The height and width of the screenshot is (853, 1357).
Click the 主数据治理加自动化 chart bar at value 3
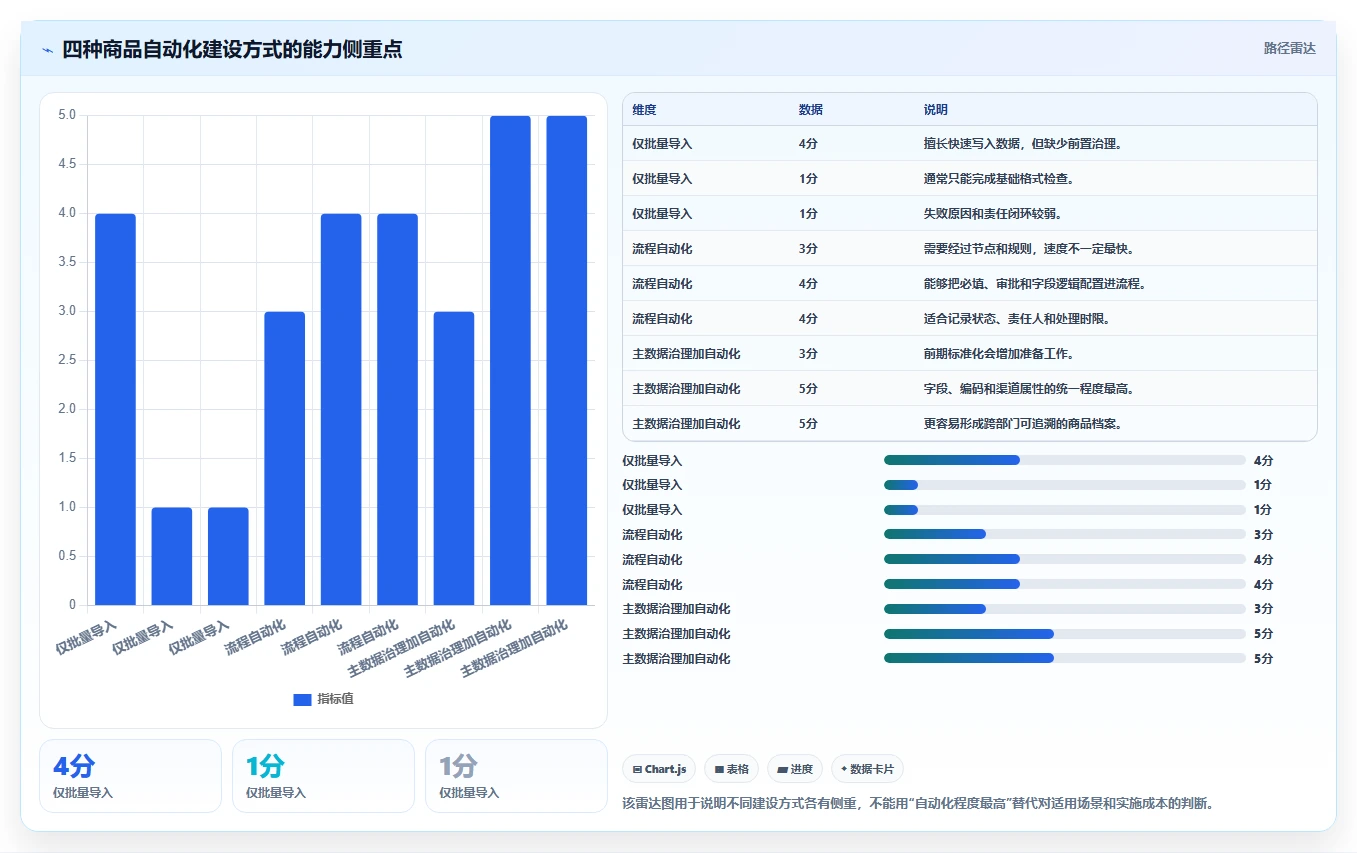pos(453,458)
